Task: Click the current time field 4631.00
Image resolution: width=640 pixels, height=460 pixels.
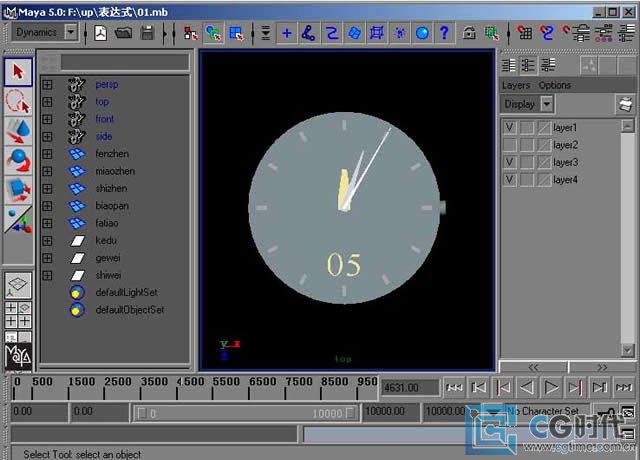Action: [x=410, y=387]
